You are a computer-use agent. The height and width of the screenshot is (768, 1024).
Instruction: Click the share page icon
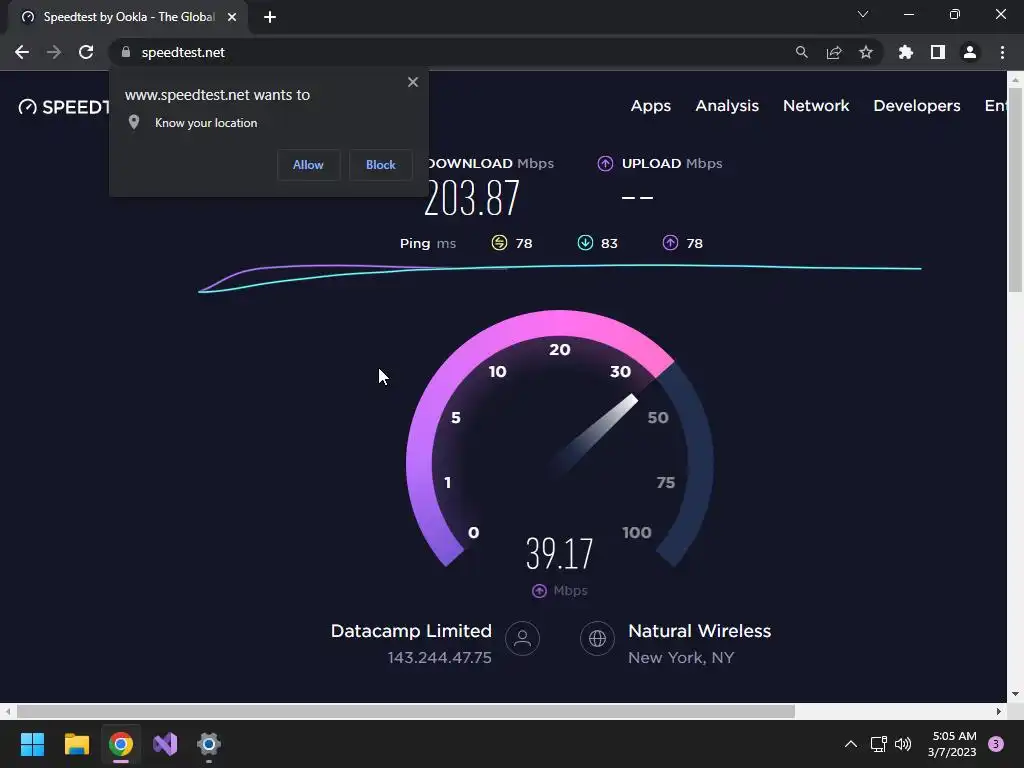(x=834, y=52)
